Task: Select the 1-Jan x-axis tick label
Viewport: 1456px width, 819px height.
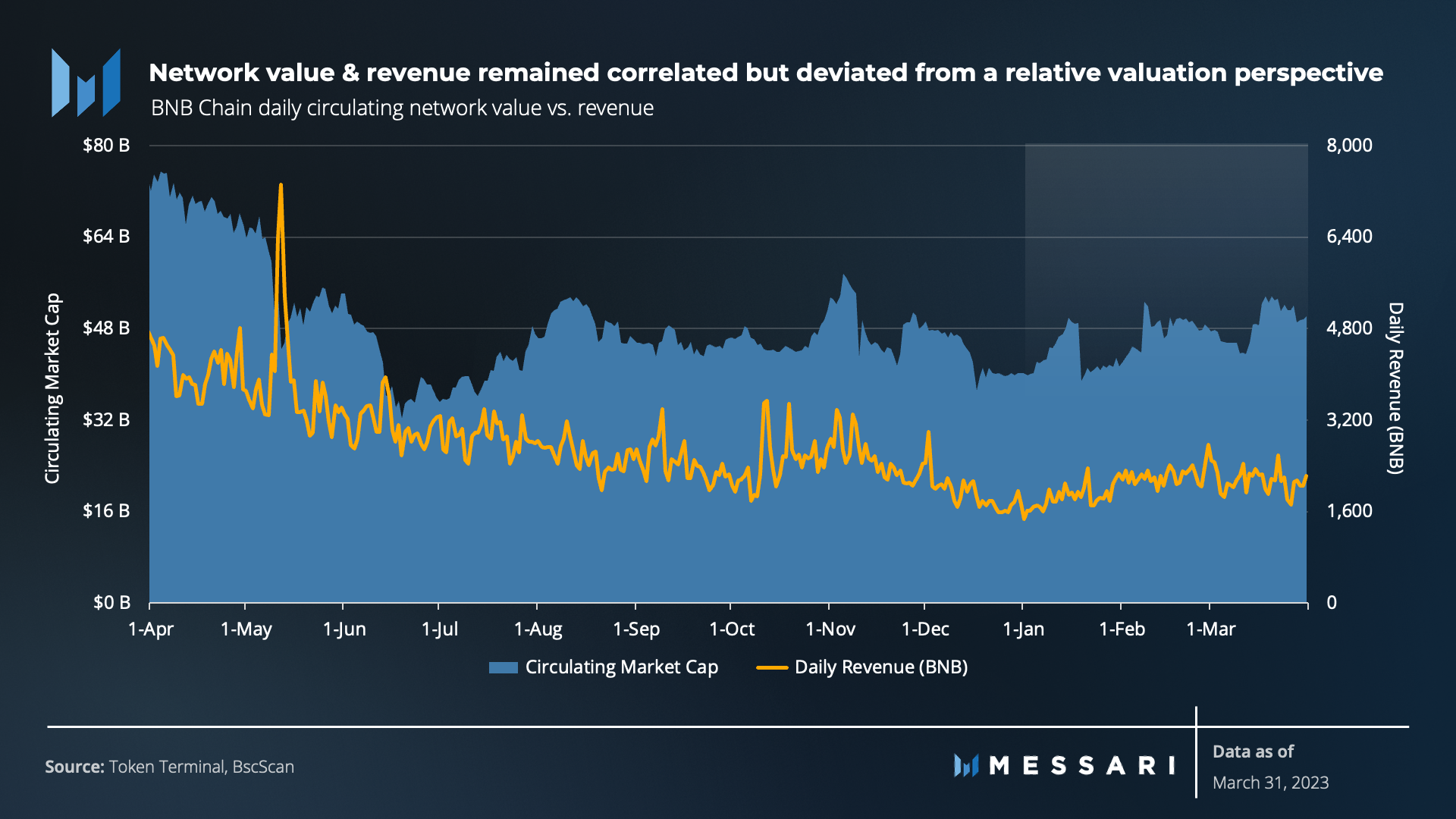Action: (x=1023, y=629)
